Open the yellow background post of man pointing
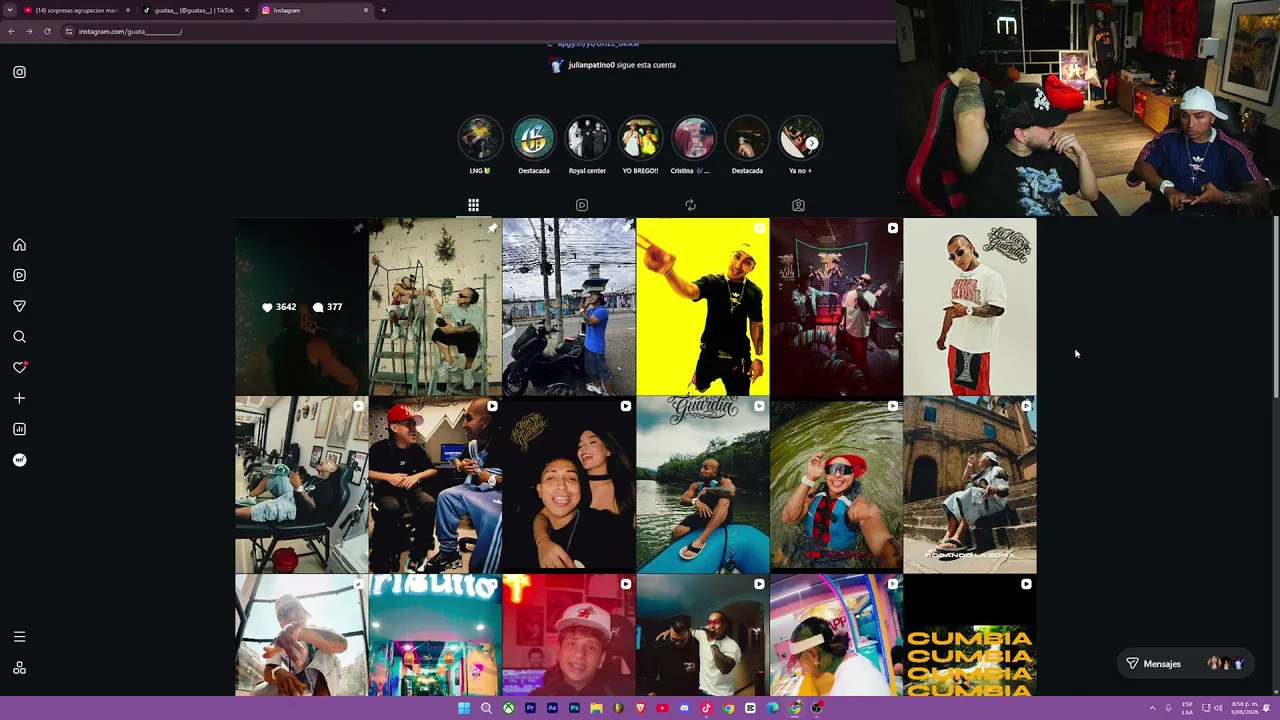Viewport: 1280px width, 720px height. coord(703,307)
